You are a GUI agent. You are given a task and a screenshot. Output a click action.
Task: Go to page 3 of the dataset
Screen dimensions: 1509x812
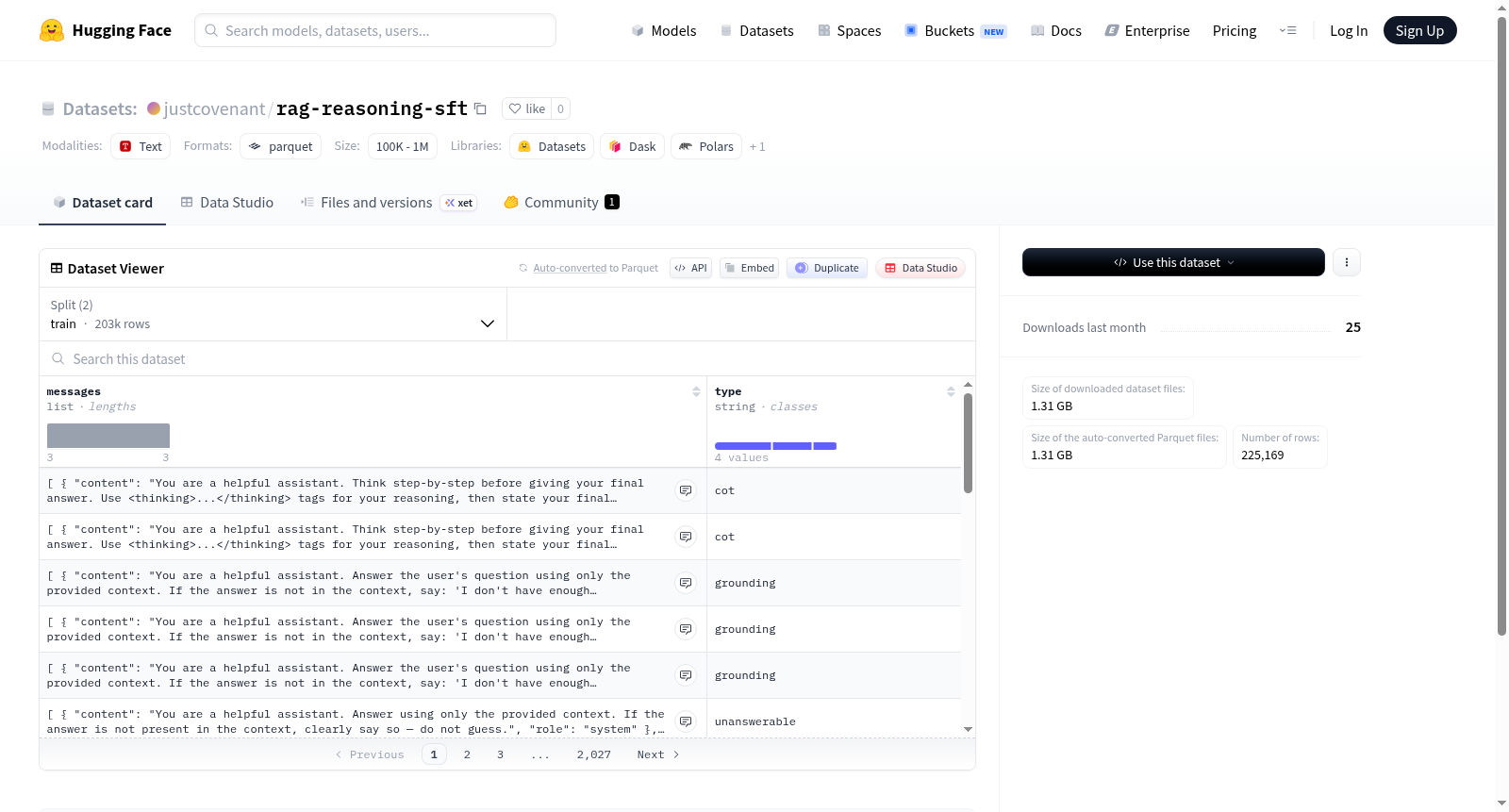coord(500,754)
